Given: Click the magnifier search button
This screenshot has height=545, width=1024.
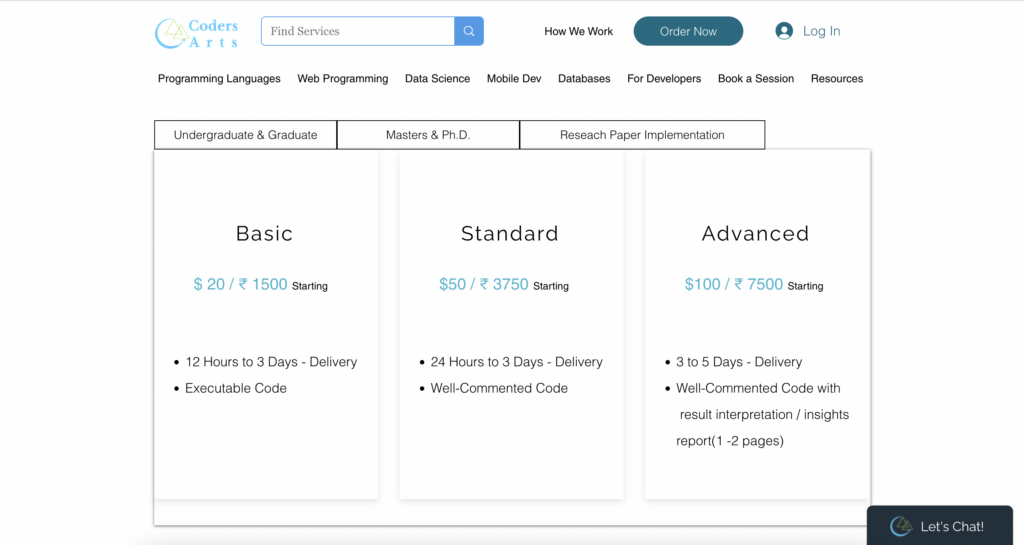Looking at the screenshot, I should click(x=469, y=31).
